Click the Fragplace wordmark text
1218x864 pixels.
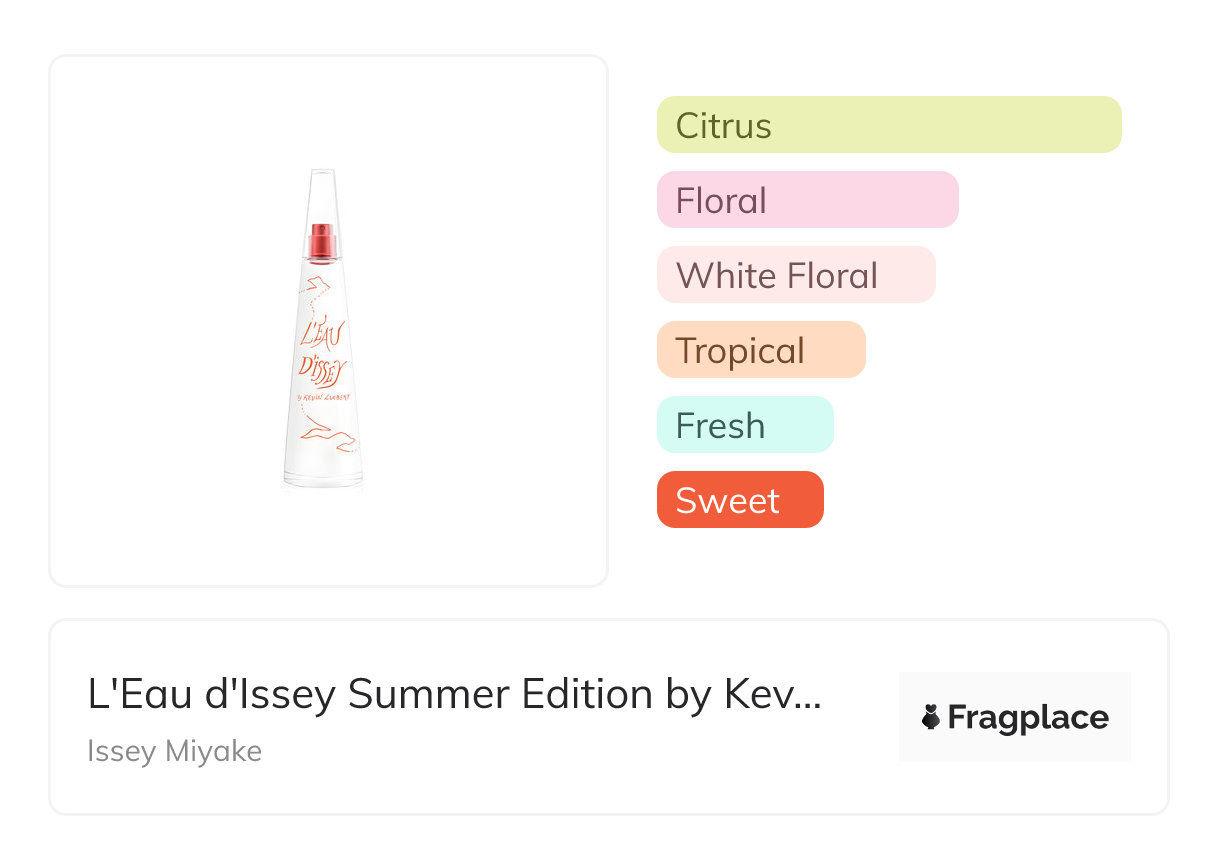click(1028, 717)
